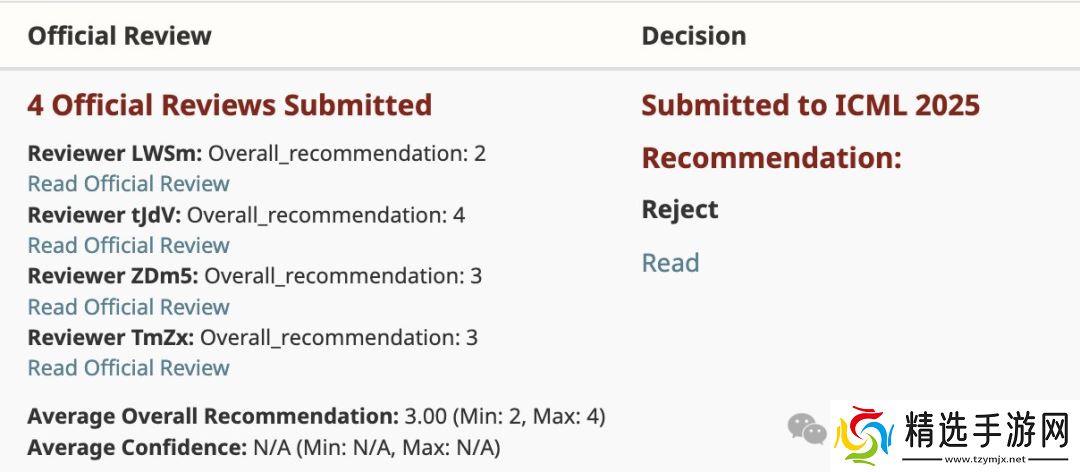The width and height of the screenshot is (1080, 472).
Task: Open Reviewer ZDm5's Read Official Review link
Action: 128,307
